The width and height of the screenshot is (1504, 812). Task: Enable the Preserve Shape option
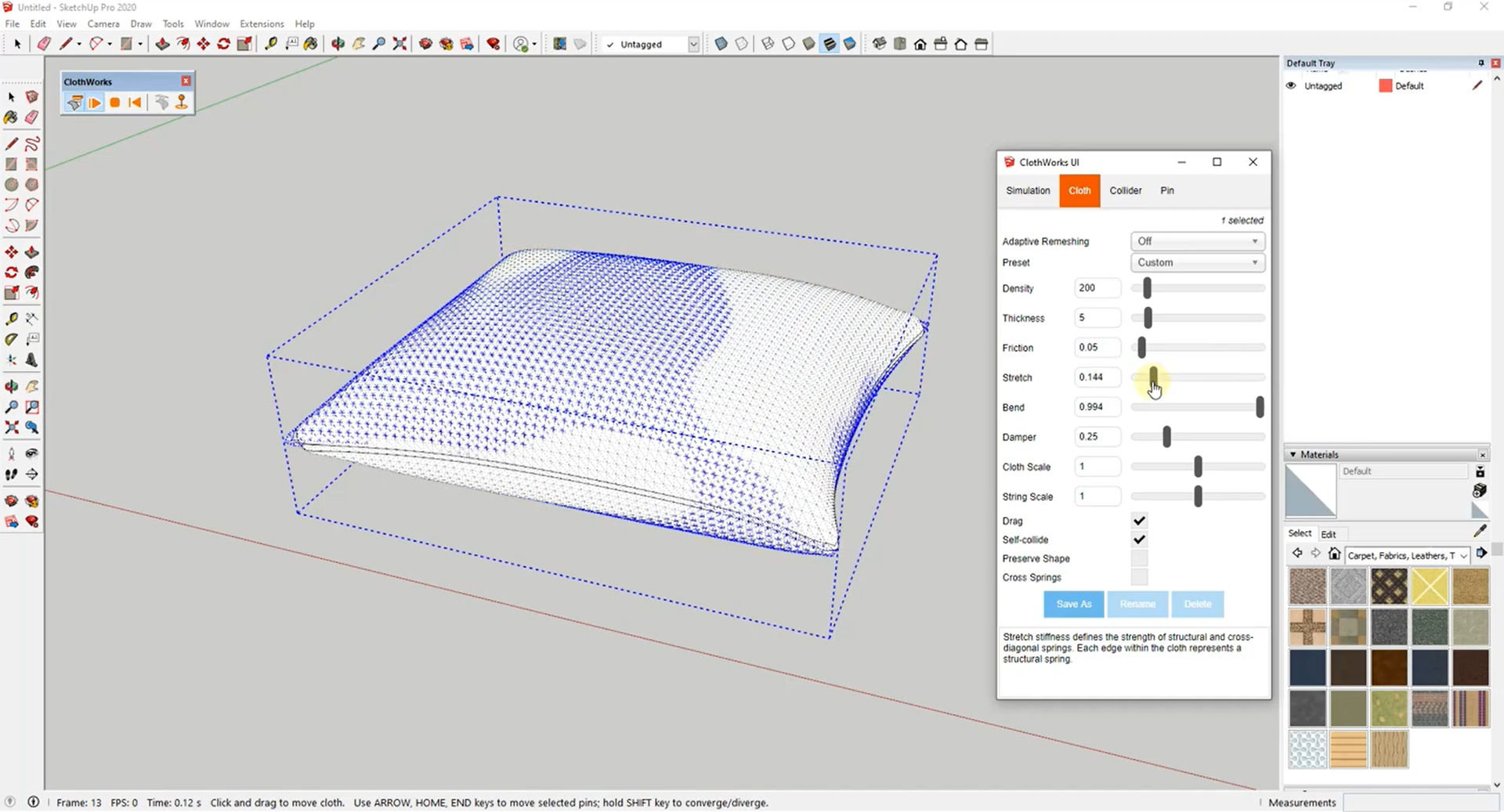point(1139,558)
